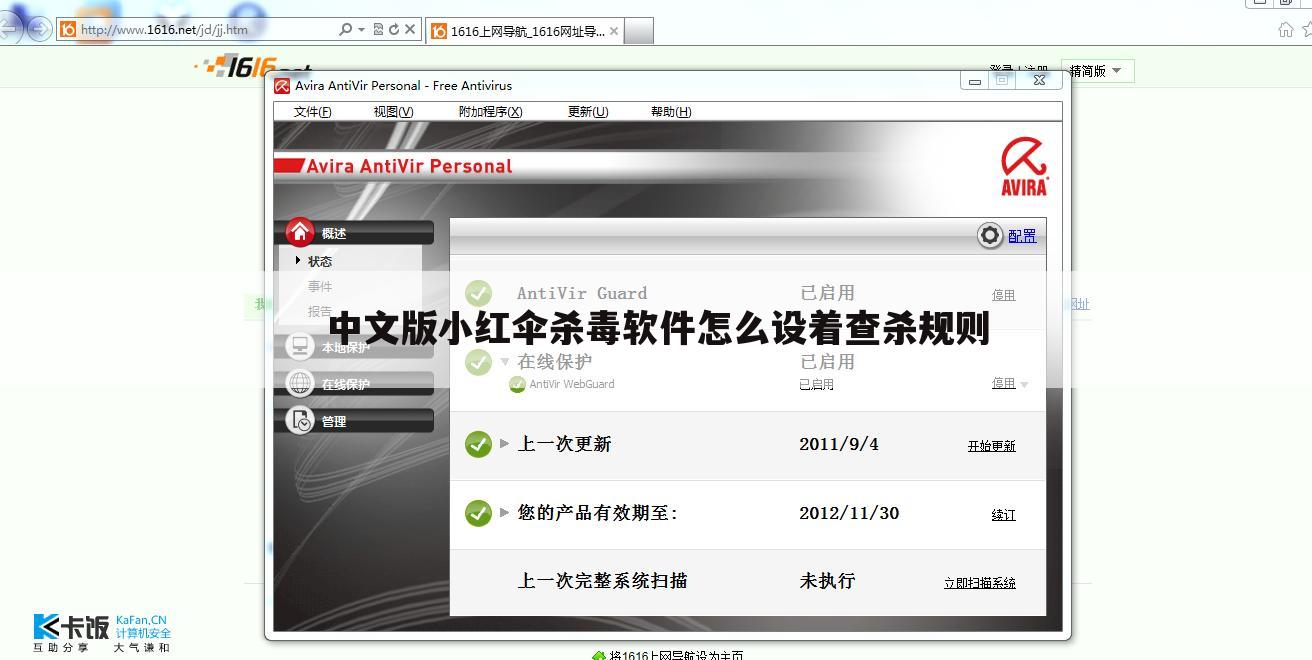
Task: Click the 配置 text link
Action: tap(1022, 236)
